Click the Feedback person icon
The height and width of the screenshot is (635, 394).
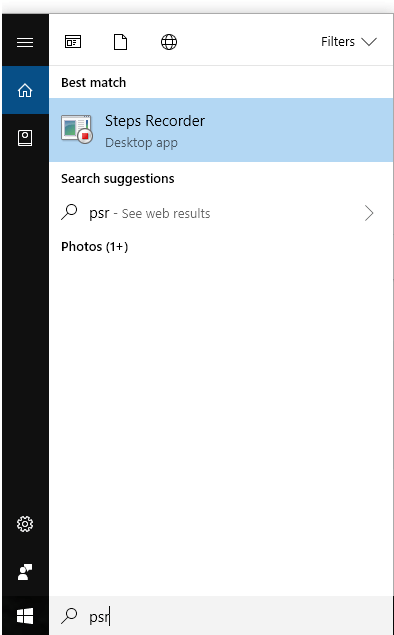(x=25, y=572)
